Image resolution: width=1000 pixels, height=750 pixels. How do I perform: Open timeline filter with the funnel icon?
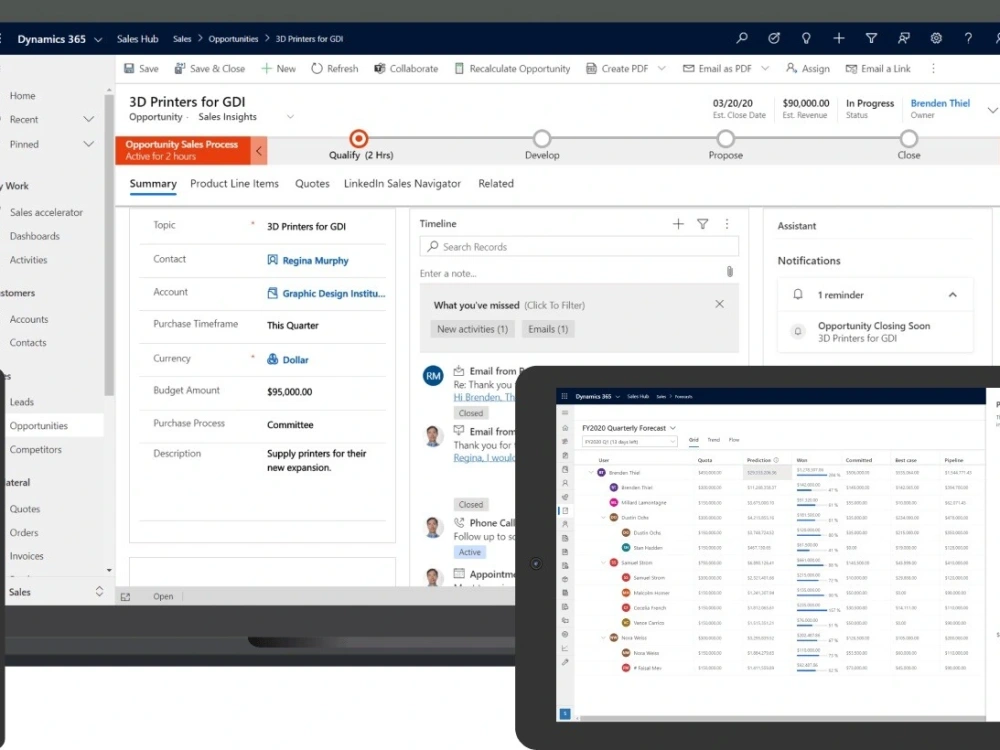[702, 224]
